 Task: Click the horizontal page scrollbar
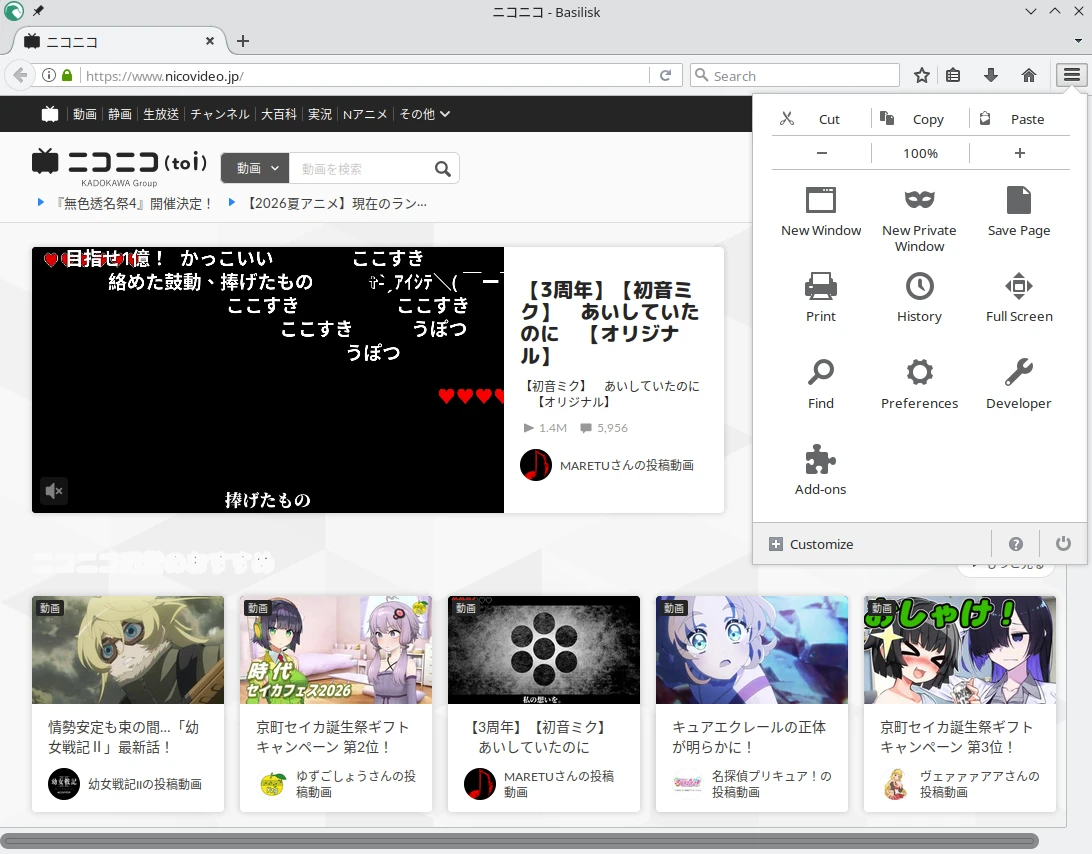[520, 841]
